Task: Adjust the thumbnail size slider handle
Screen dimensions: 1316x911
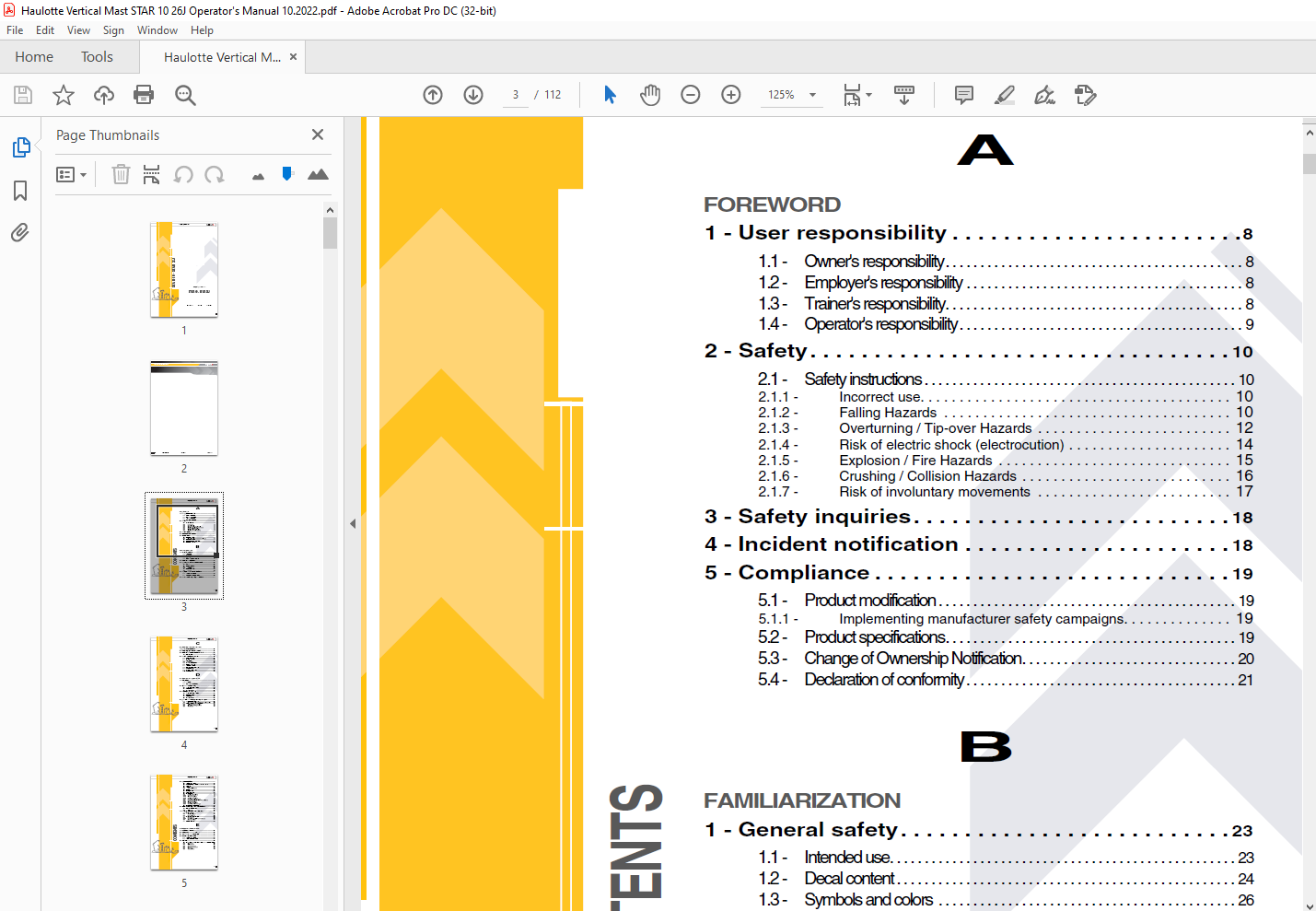Action: 287,173
